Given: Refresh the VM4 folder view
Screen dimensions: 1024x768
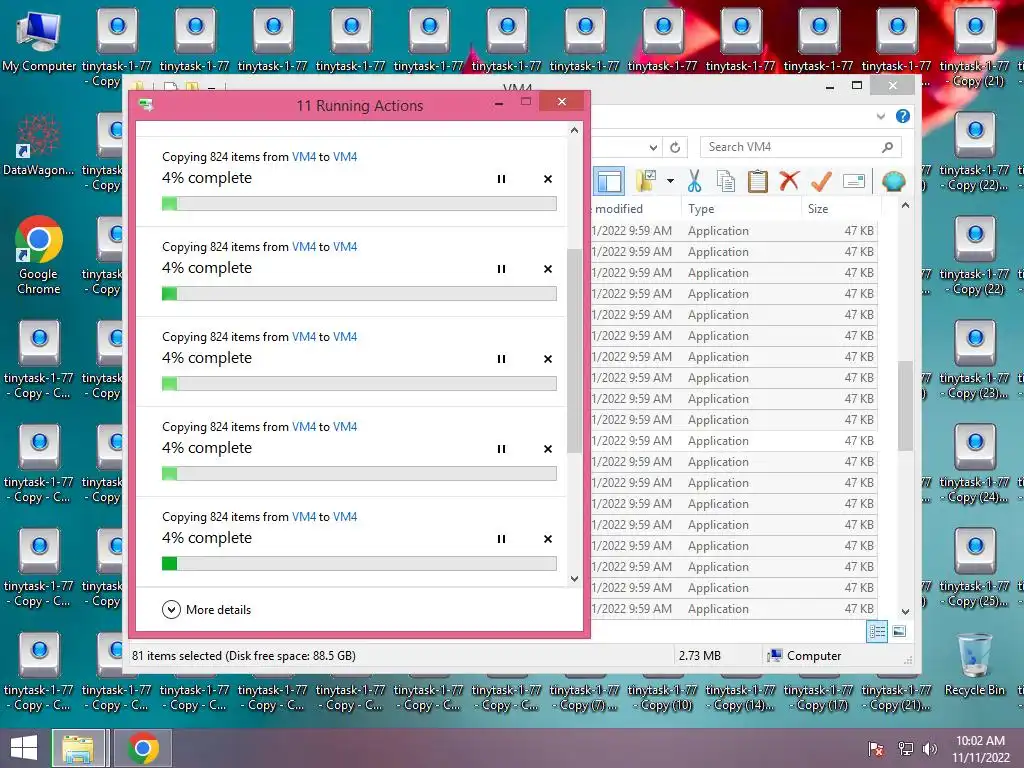Looking at the screenshot, I should 675,147.
